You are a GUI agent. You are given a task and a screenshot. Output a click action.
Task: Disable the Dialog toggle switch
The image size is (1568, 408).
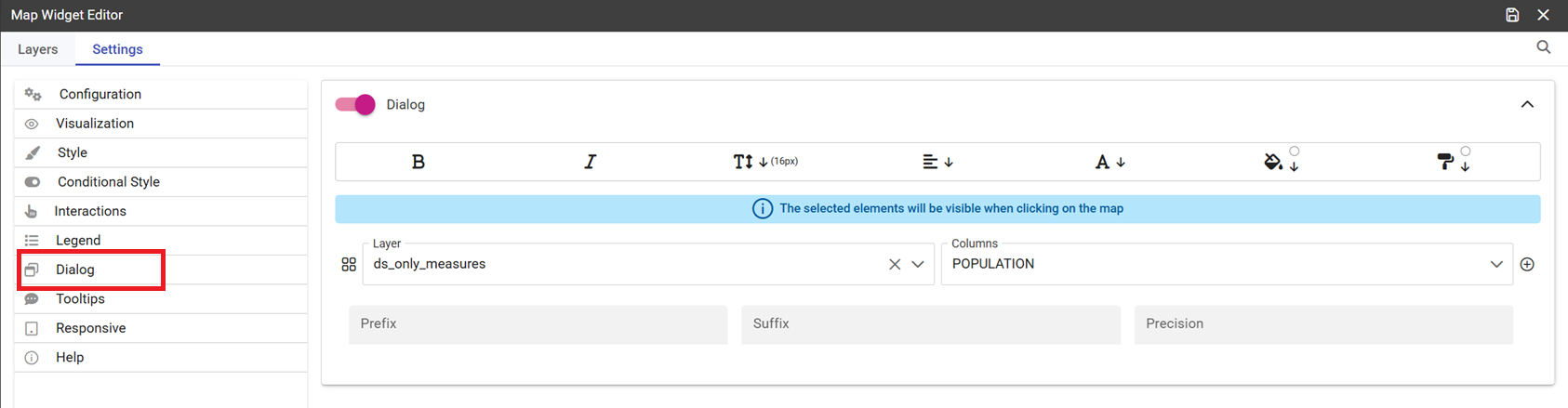pyautogui.click(x=355, y=104)
